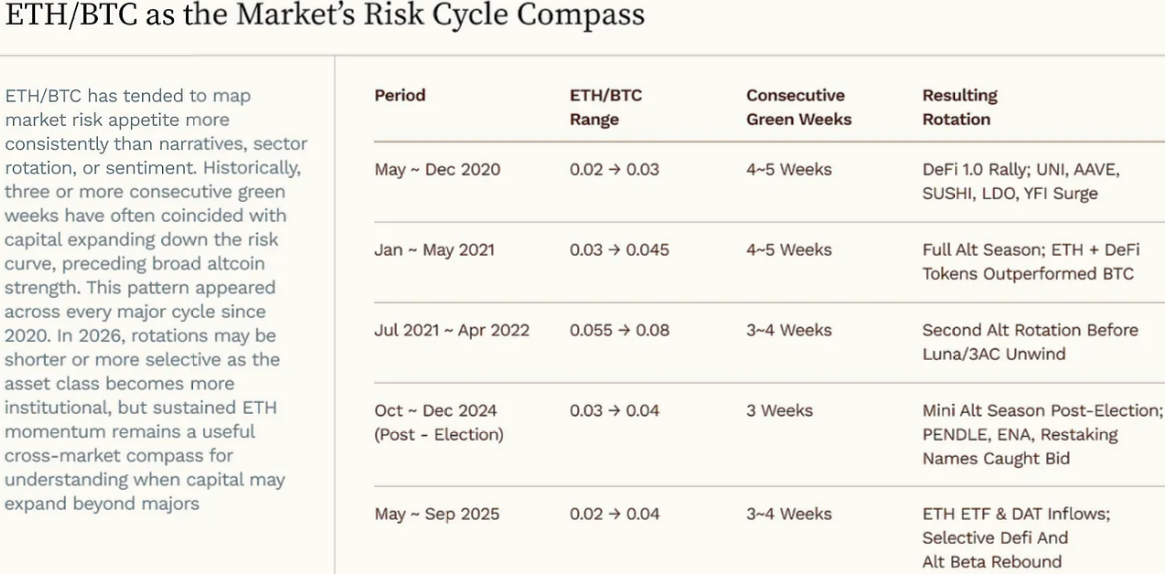1166x574 pixels.
Task: Click the left descriptive paragraph about ETH/BTC
Action: [x=157, y=300]
